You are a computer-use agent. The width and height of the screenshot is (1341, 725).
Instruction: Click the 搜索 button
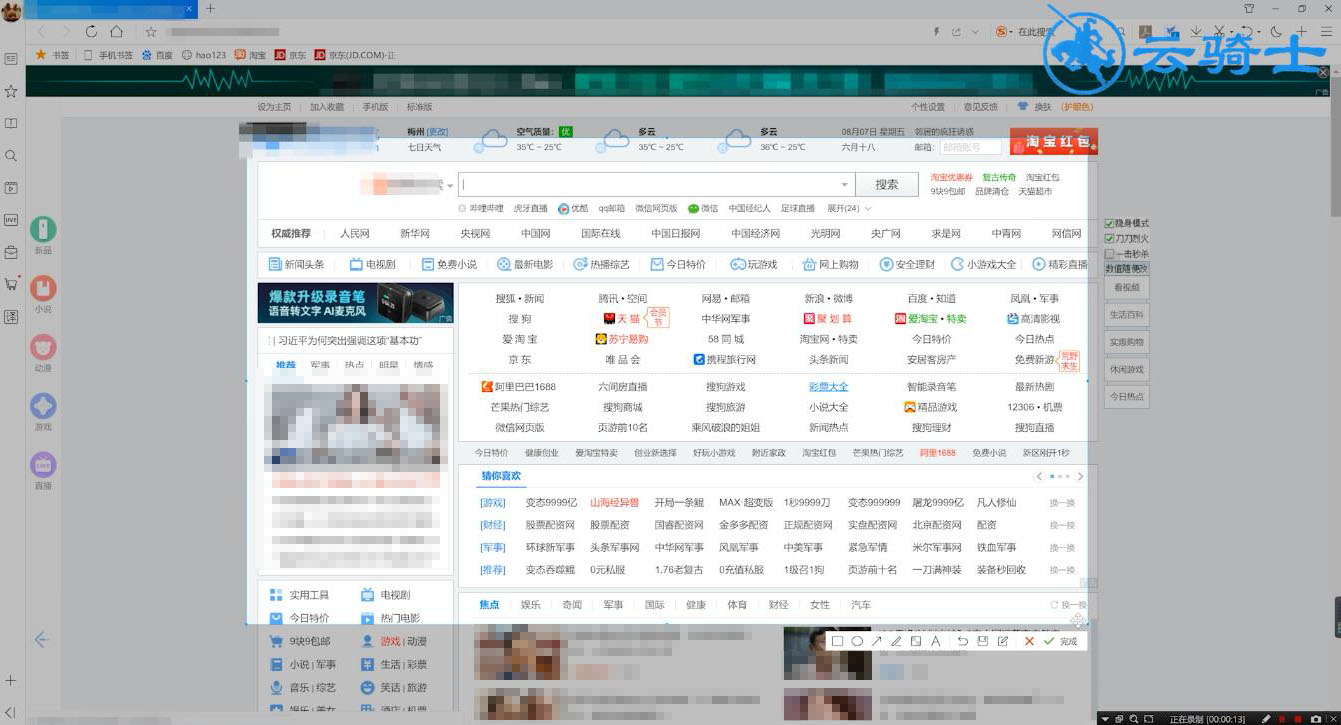(887, 184)
